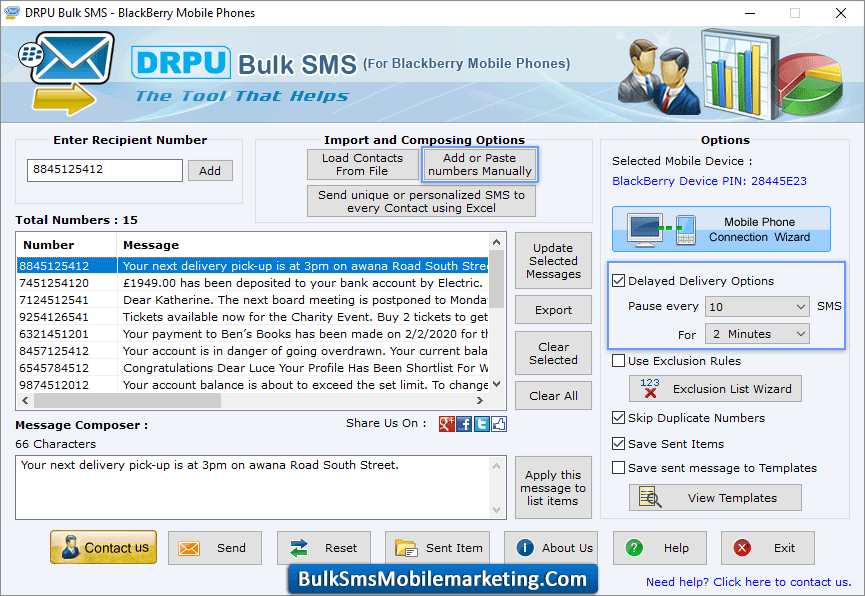Image resolution: width=865 pixels, height=596 pixels.
Task: Click the Google Plus share icon
Action: [446, 424]
